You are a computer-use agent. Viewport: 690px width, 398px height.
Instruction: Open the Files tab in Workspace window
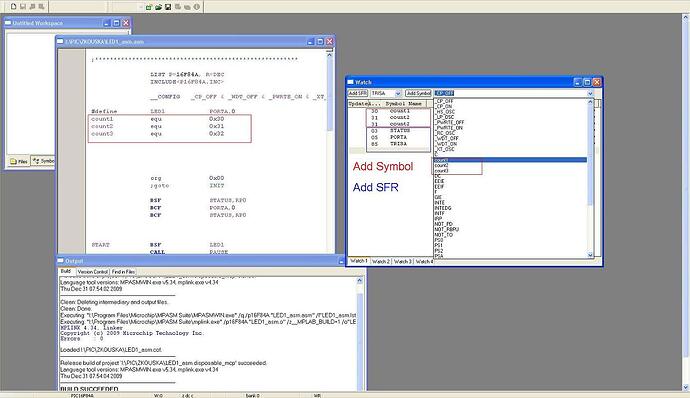(19, 161)
